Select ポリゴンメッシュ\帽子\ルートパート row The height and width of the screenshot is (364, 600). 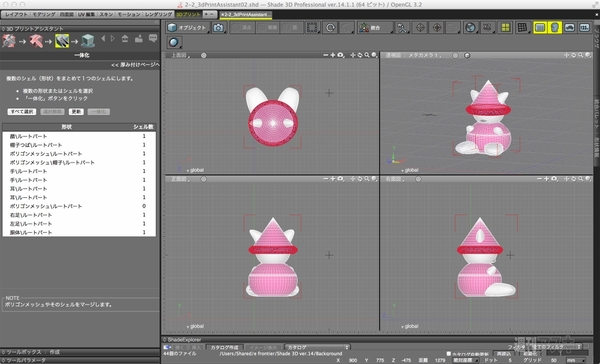point(79,163)
